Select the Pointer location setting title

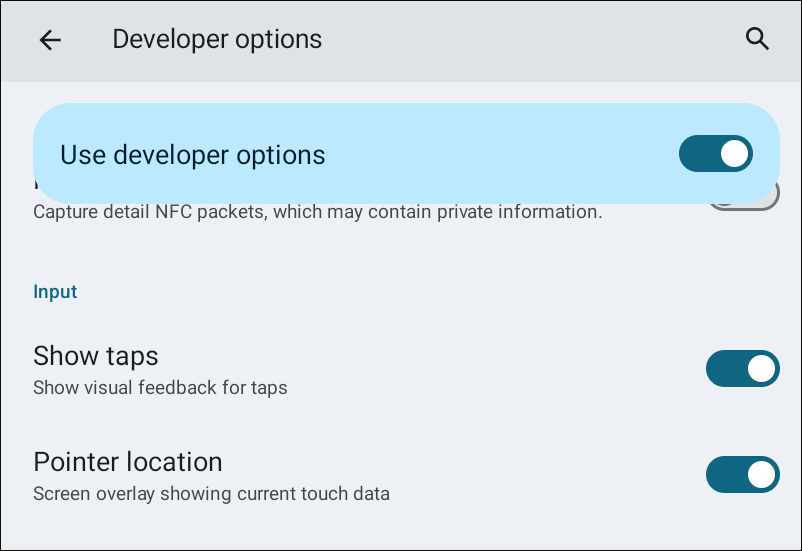point(128,462)
